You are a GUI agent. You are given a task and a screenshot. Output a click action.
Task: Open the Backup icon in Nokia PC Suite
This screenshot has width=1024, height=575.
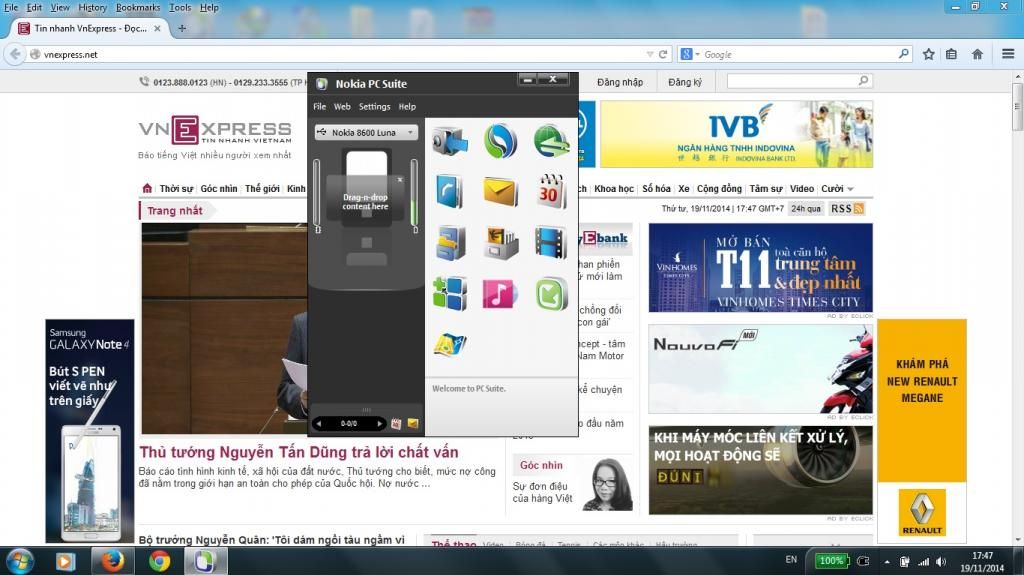[x=449, y=142]
